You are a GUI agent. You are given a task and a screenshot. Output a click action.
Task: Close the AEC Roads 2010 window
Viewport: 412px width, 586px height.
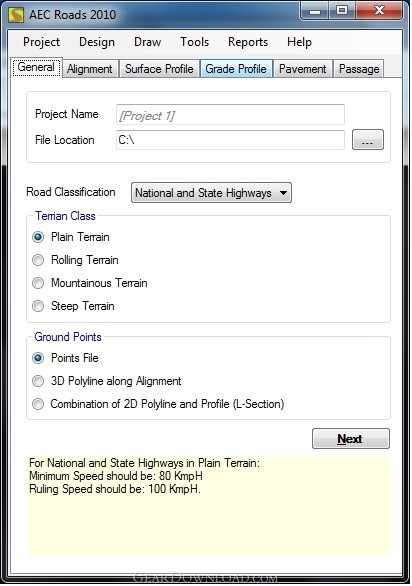click(379, 11)
